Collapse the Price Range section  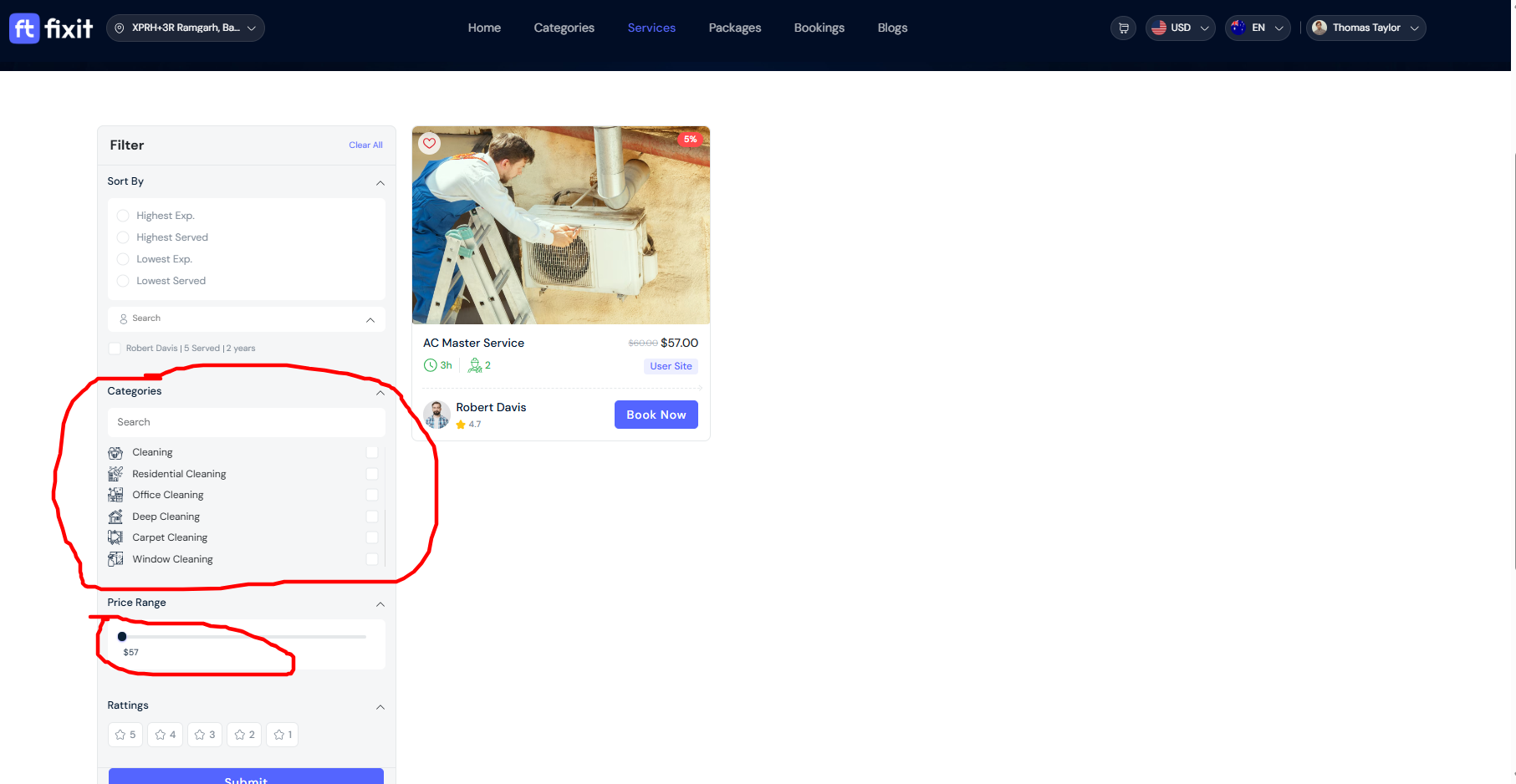click(380, 603)
